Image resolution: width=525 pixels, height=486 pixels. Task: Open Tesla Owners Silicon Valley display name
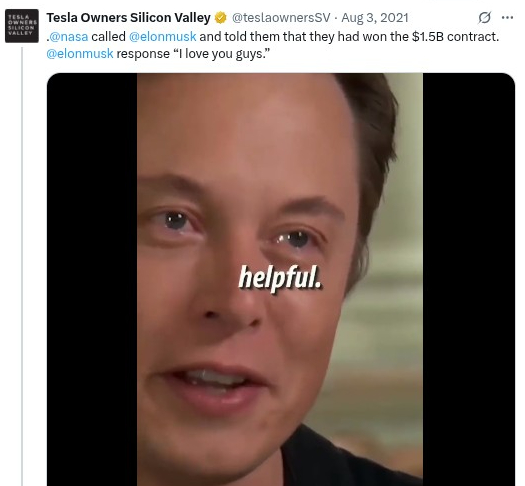(x=129, y=18)
